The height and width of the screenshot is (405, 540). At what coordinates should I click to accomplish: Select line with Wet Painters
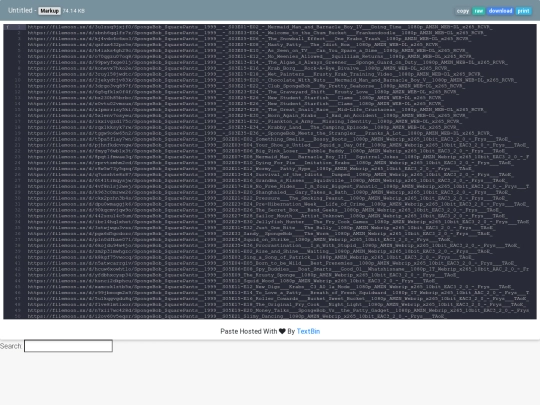point(255,74)
